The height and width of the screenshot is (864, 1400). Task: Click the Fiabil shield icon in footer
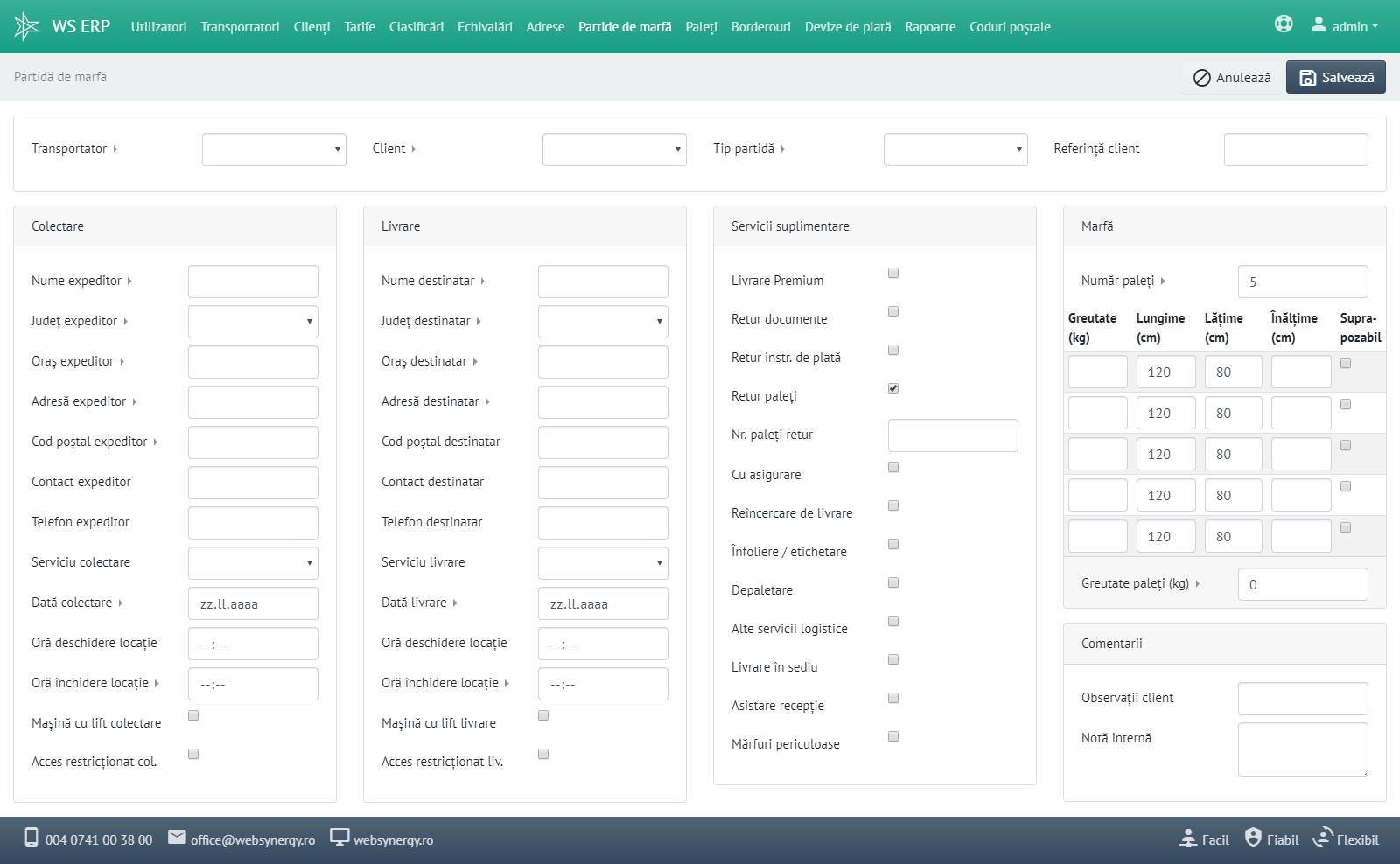click(1253, 837)
